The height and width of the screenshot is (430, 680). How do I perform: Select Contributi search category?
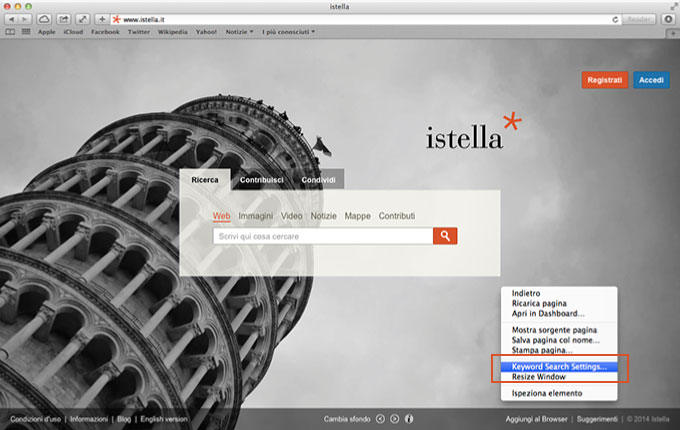click(x=396, y=216)
